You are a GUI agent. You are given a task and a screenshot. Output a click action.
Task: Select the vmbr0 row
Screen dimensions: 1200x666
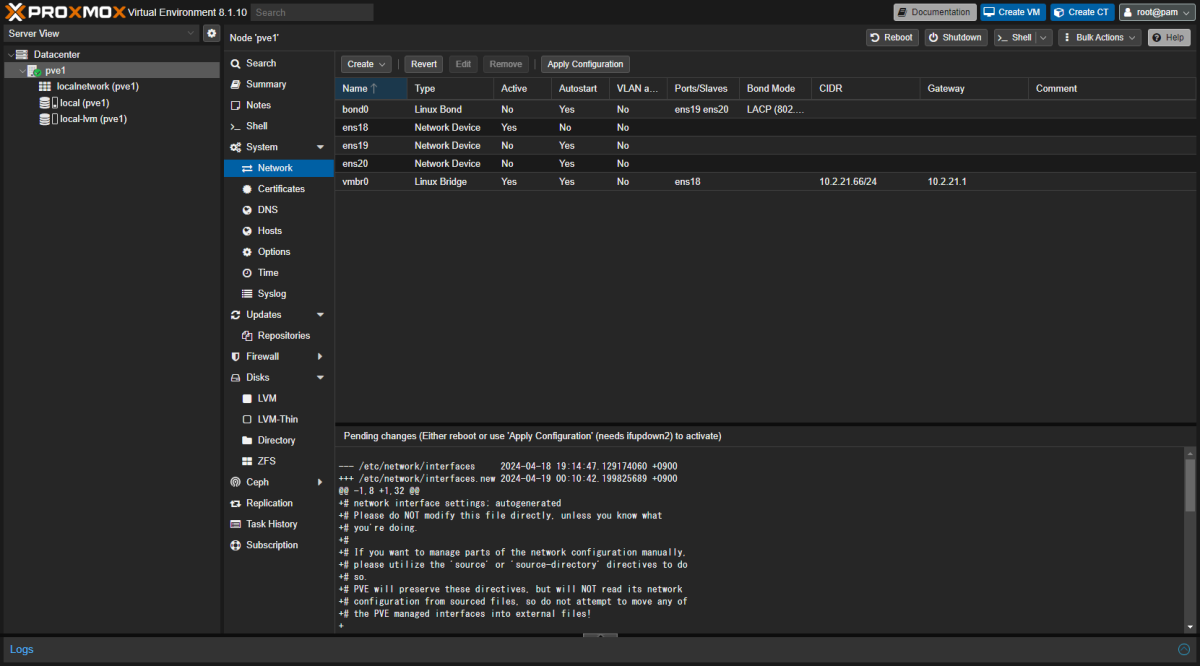(x=765, y=182)
